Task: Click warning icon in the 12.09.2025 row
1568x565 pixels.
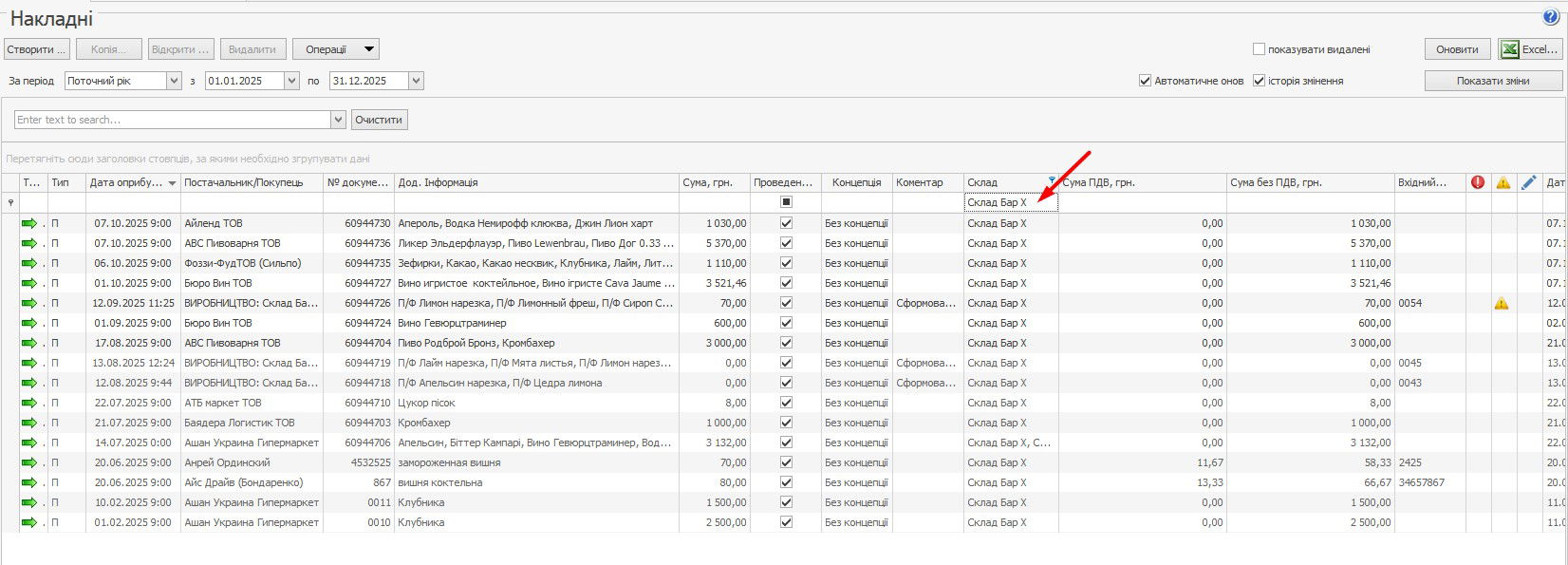Action: (x=1502, y=304)
